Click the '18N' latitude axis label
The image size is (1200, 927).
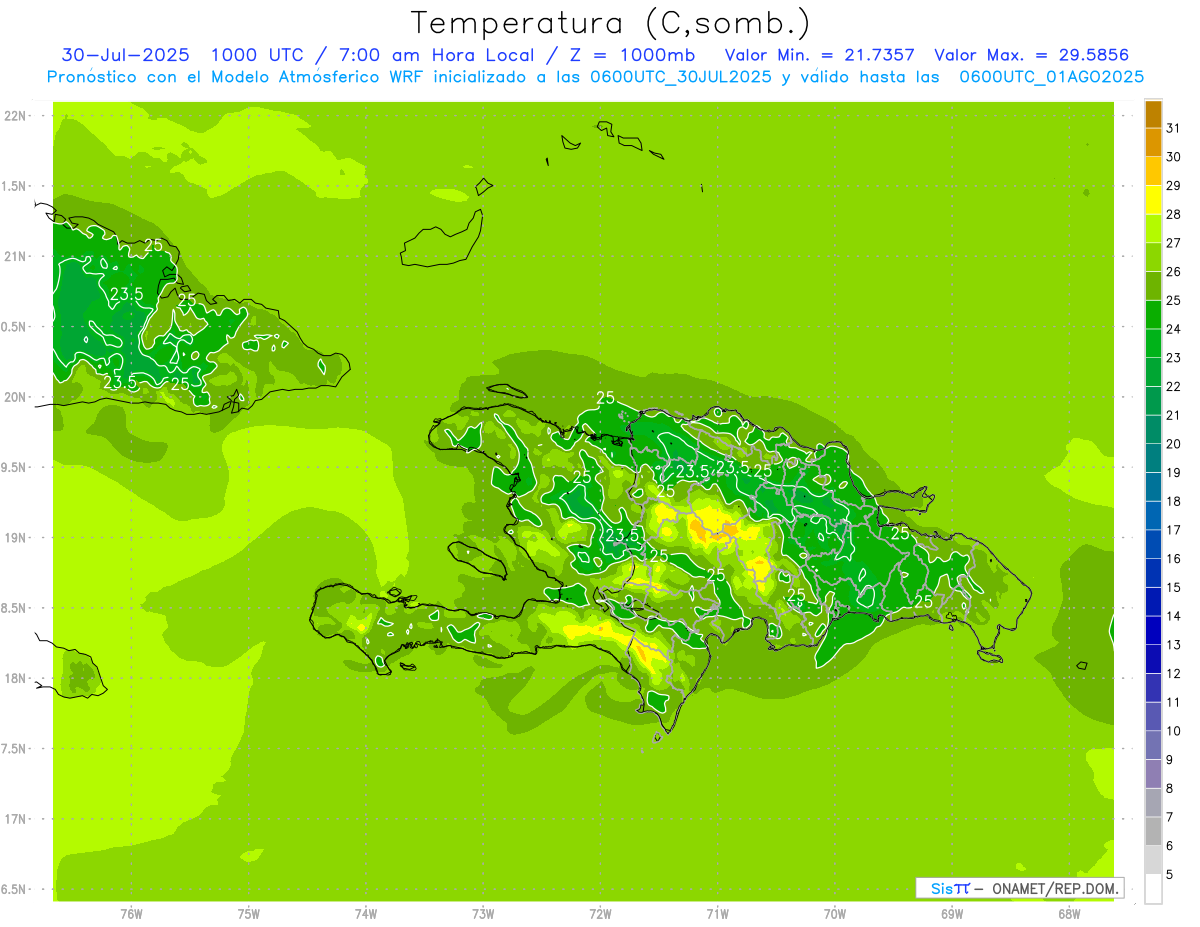coord(17,678)
